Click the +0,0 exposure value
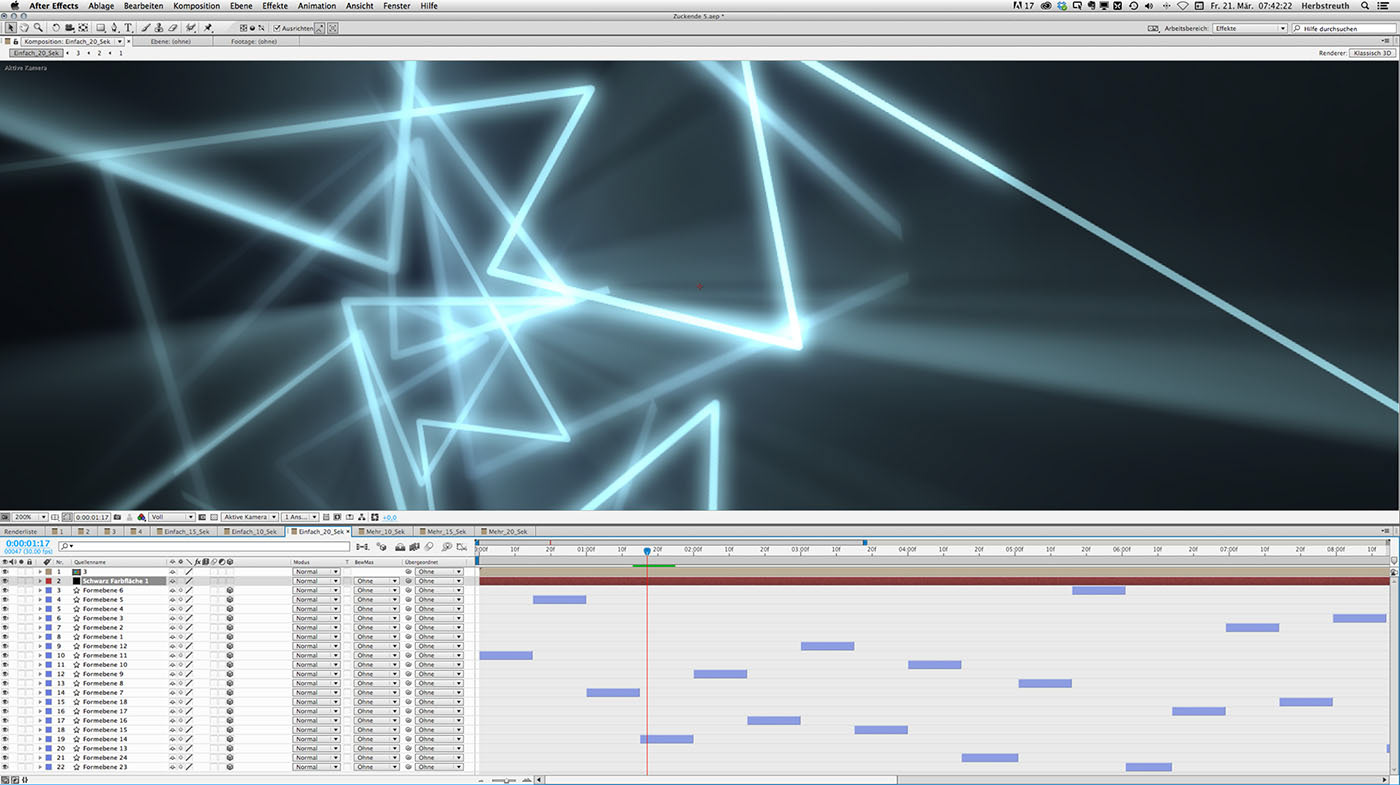 [x=390, y=517]
